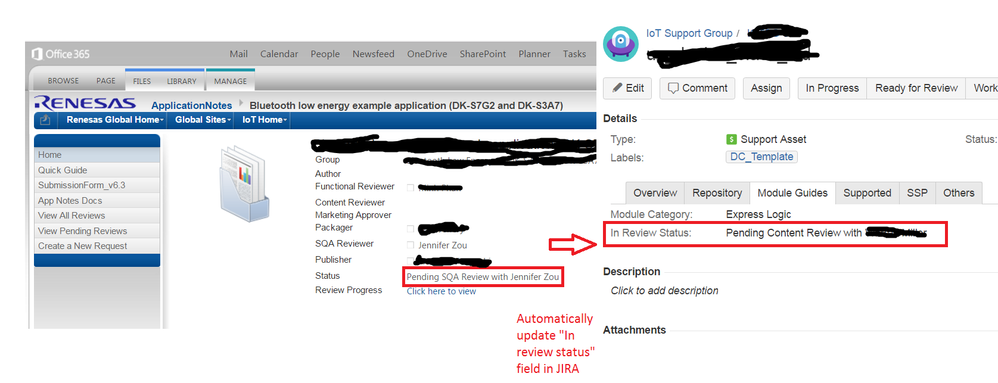Open Mail in Office 365 bar
Viewport: 998px width, 383px height.
pyautogui.click(x=238, y=54)
